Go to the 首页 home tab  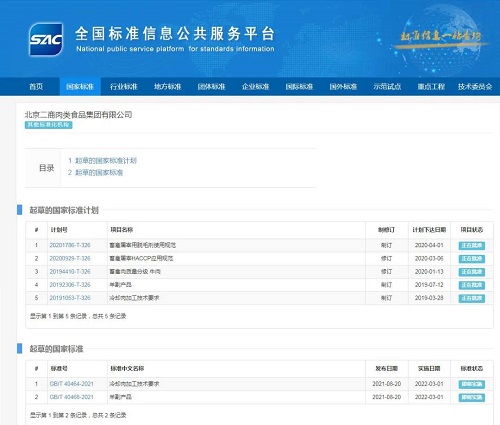[36, 87]
